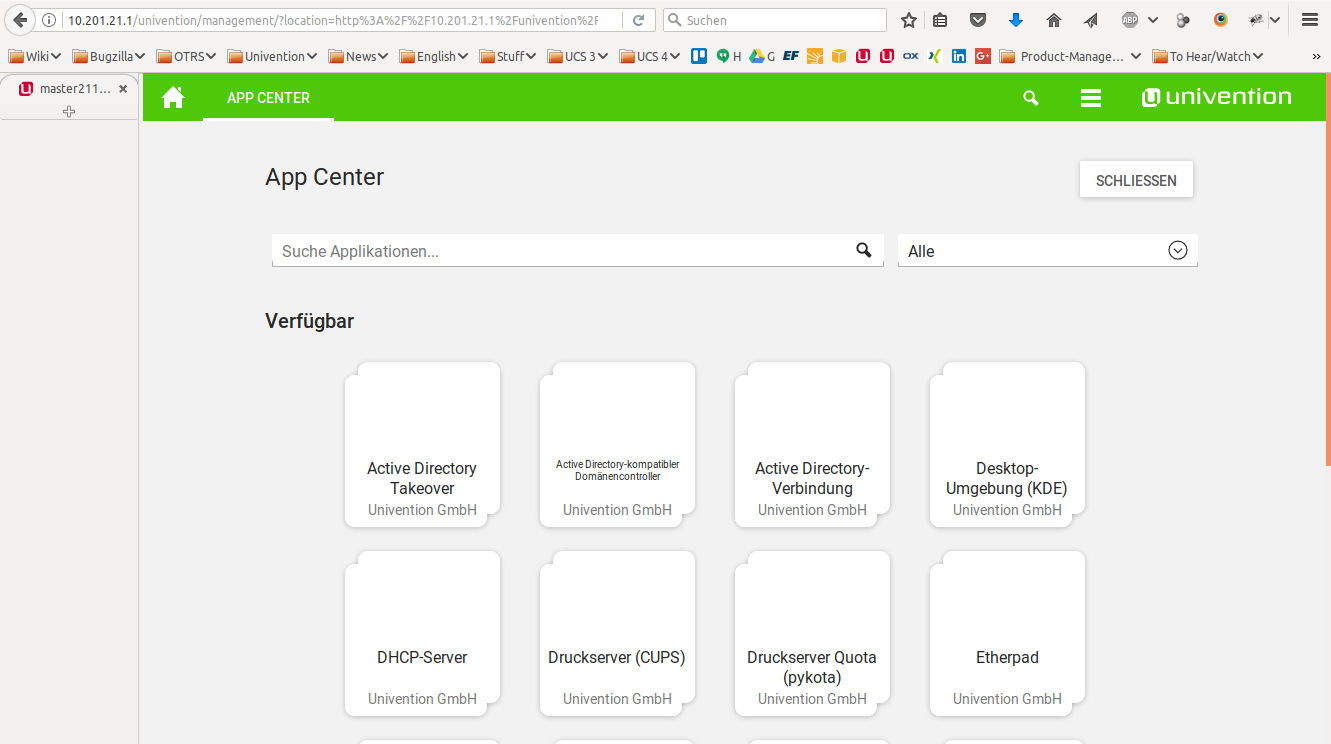The image size is (1331, 744).
Task: Open the LinkedIn bookmark icon
Action: pos(959,56)
